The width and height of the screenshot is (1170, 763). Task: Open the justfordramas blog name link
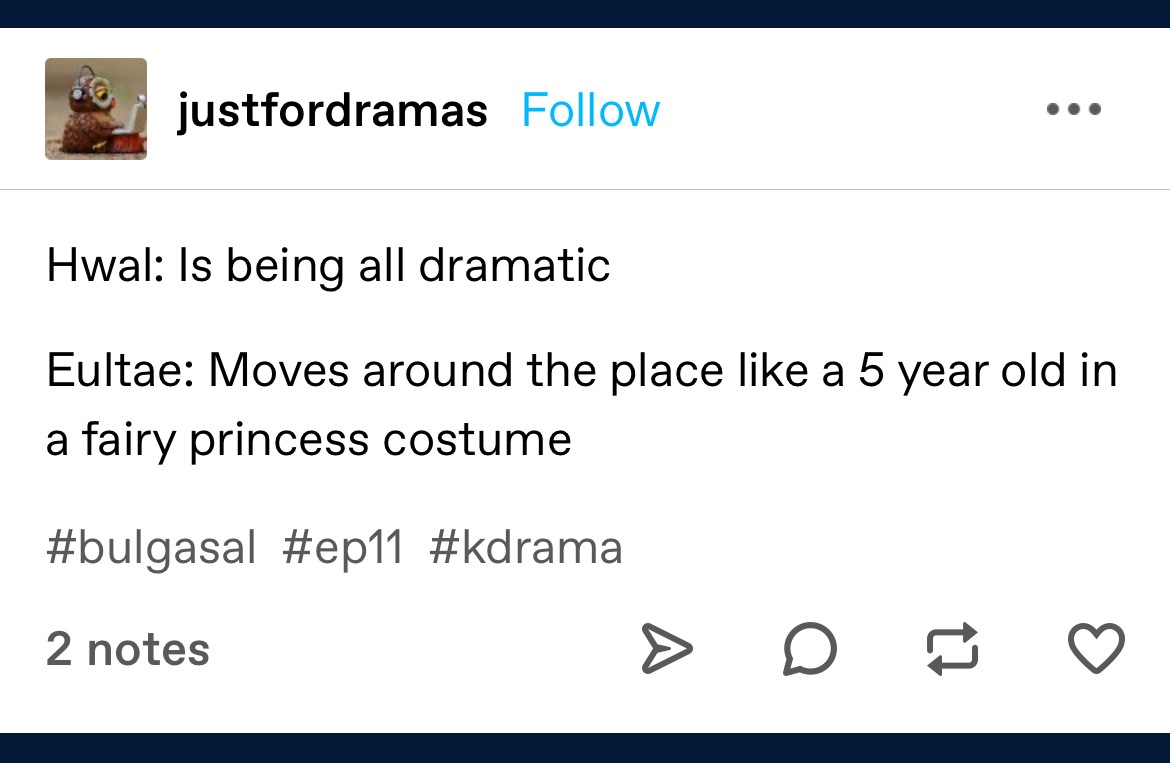click(332, 110)
